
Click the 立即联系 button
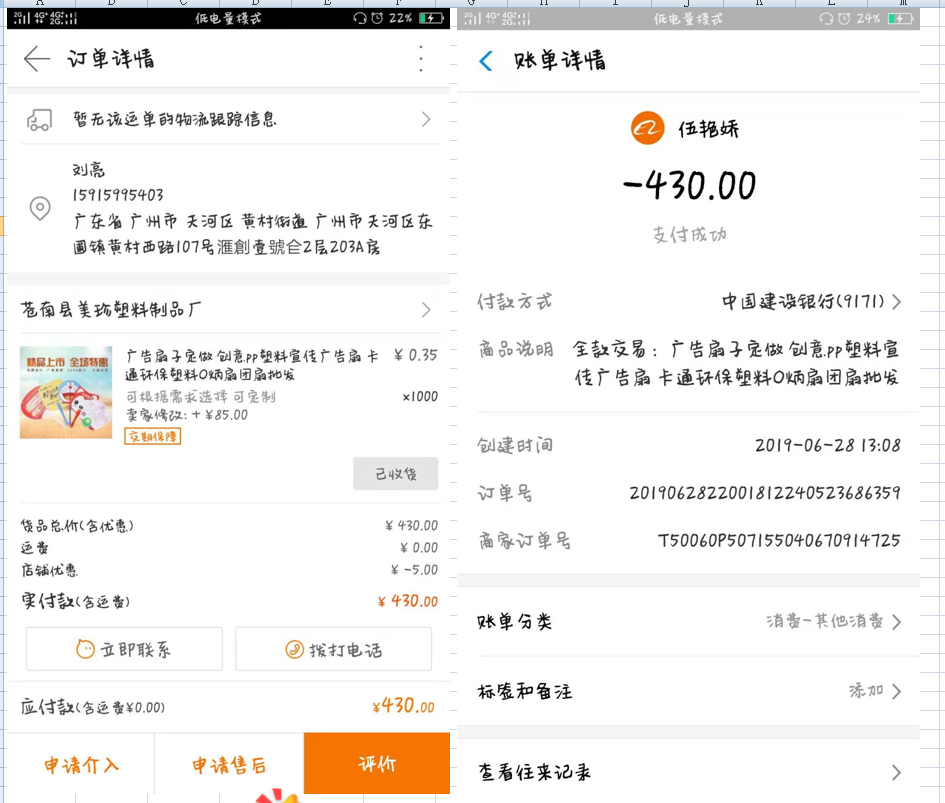point(124,649)
